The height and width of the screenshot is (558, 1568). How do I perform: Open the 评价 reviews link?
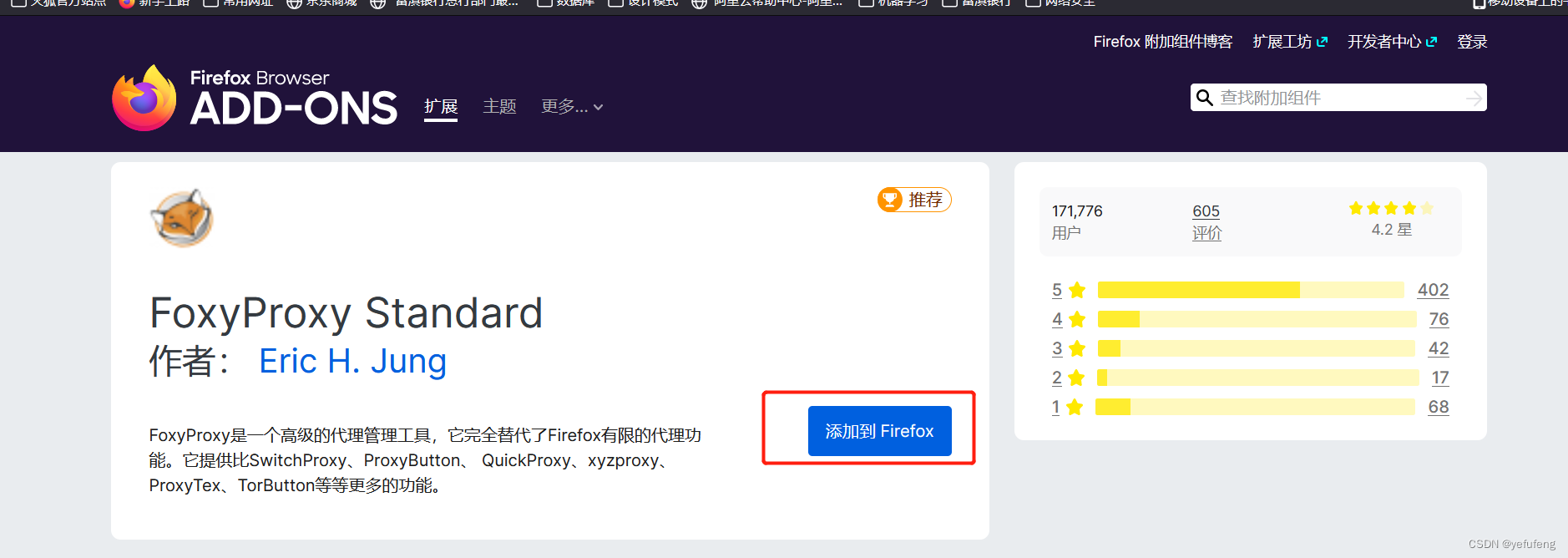[x=1206, y=233]
